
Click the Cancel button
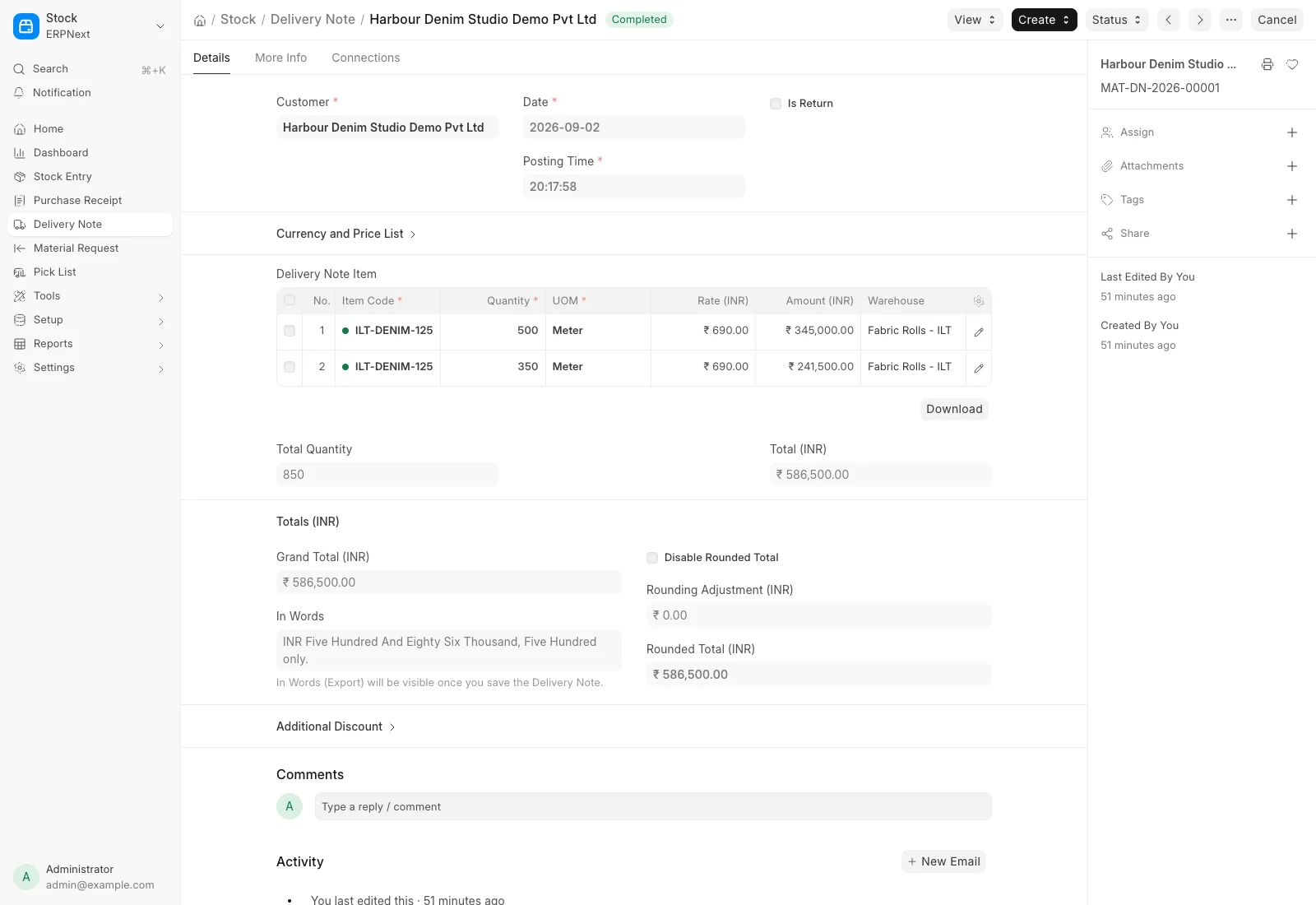click(1277, 20)
